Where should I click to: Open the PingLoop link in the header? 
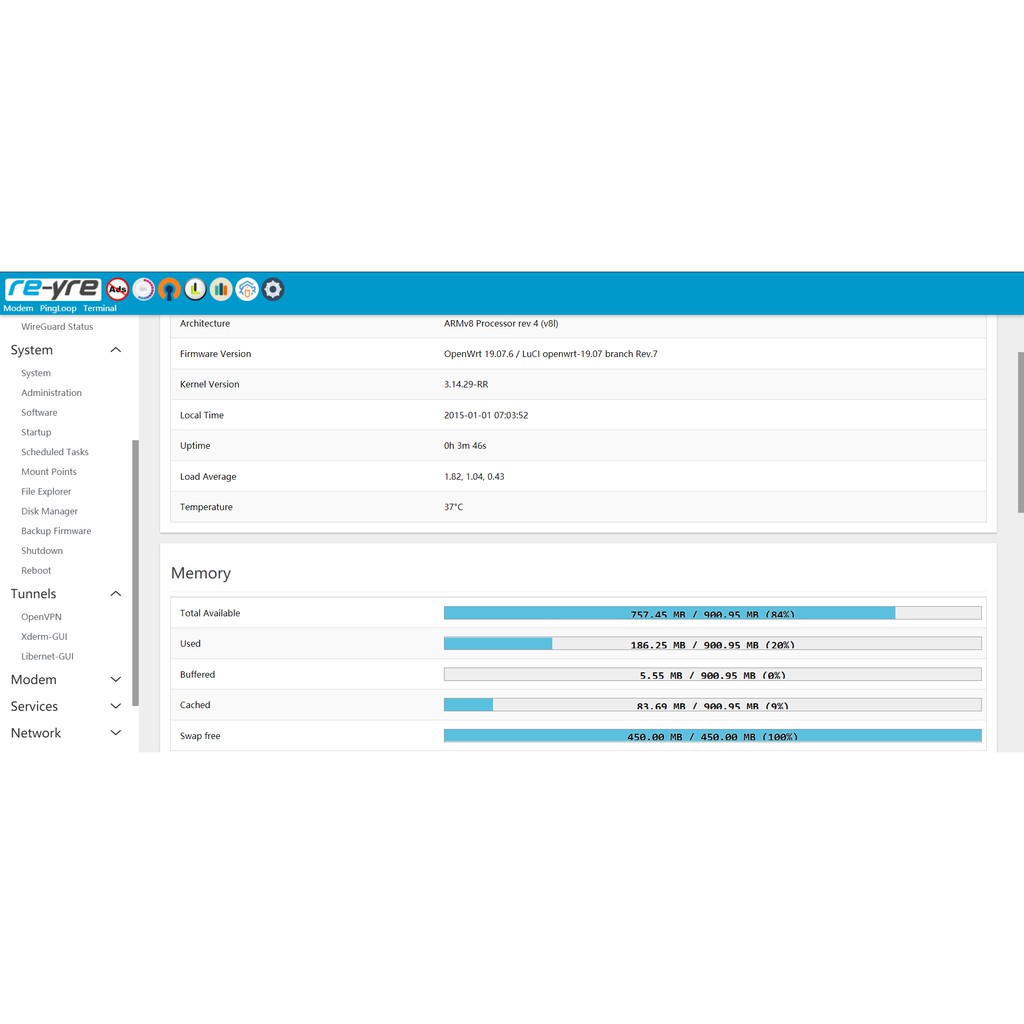[58, 308]
